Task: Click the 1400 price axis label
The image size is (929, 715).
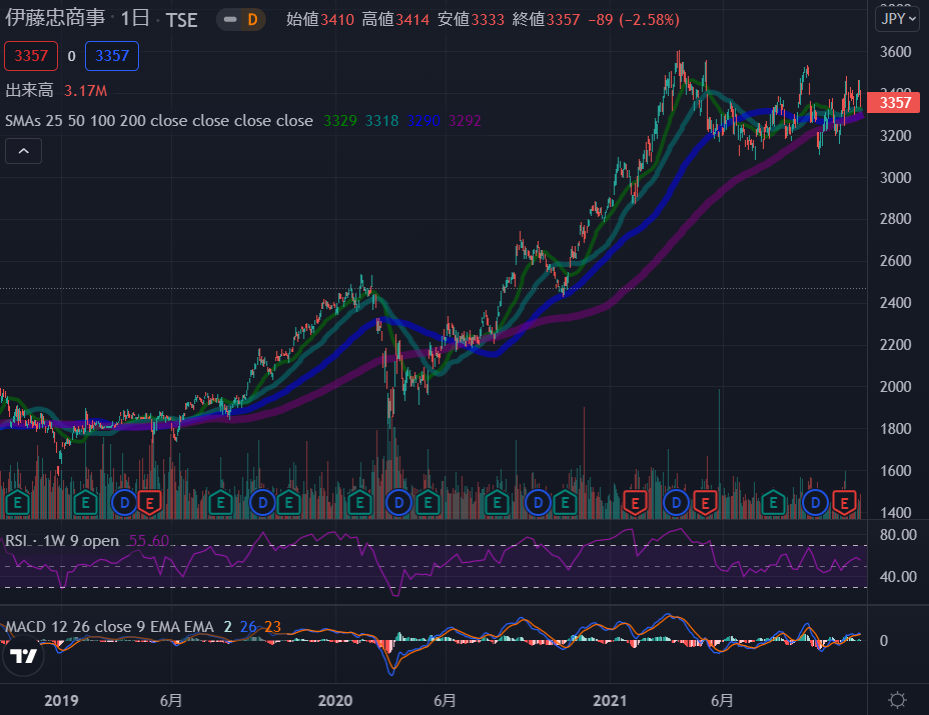Action: click(895, 512)
